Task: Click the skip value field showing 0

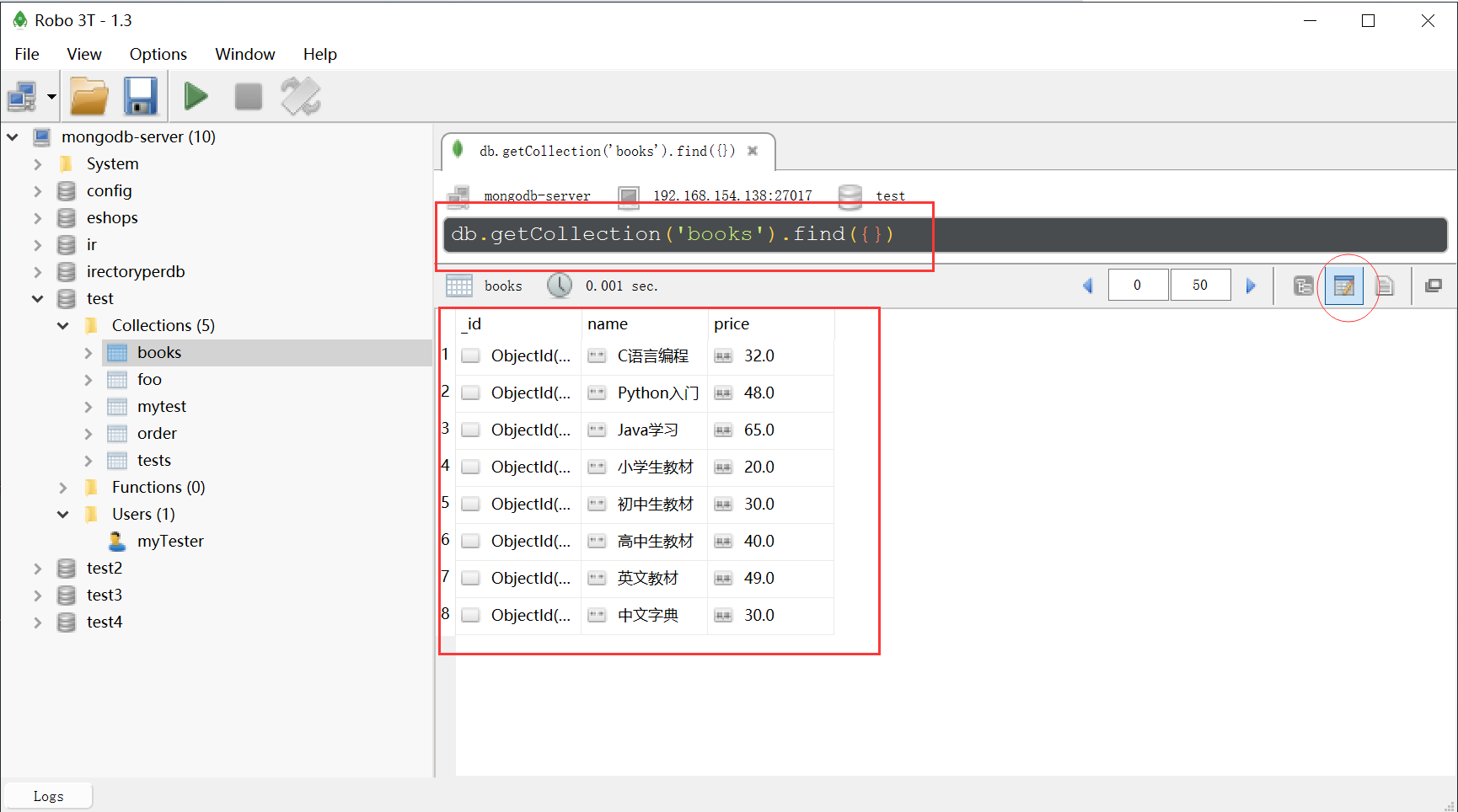Action: pyautogui.click(x=1138, y=285)
